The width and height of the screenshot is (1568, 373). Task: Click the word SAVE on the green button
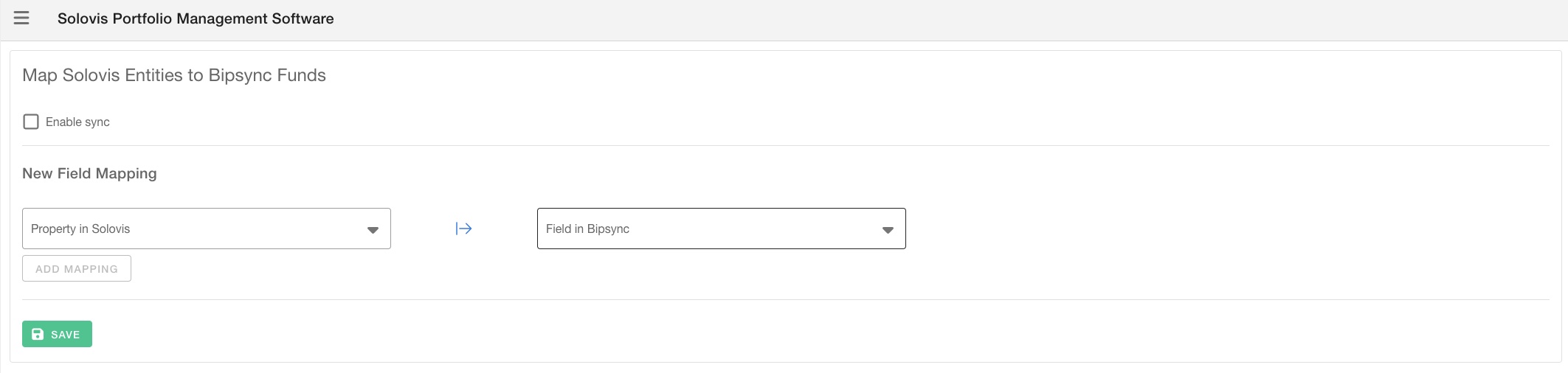pyautogui.click(x=65, y=335)
